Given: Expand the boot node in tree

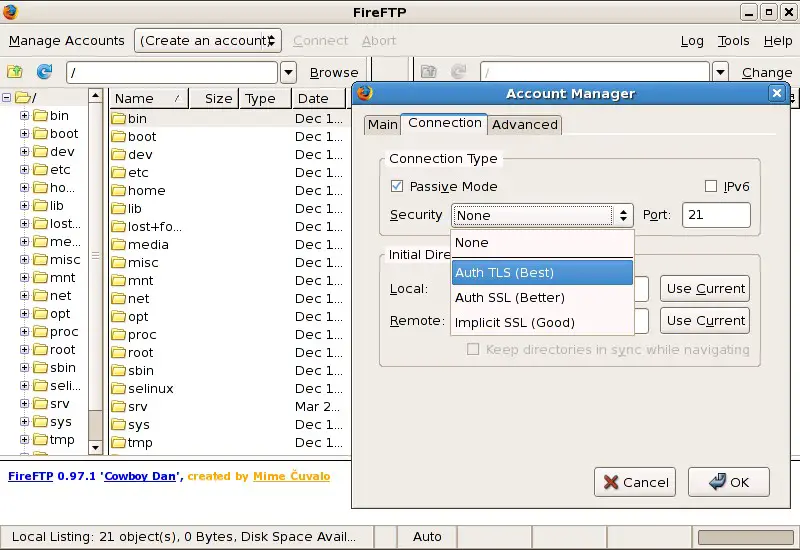Looking at the screenshot, I should coord(24,134).
